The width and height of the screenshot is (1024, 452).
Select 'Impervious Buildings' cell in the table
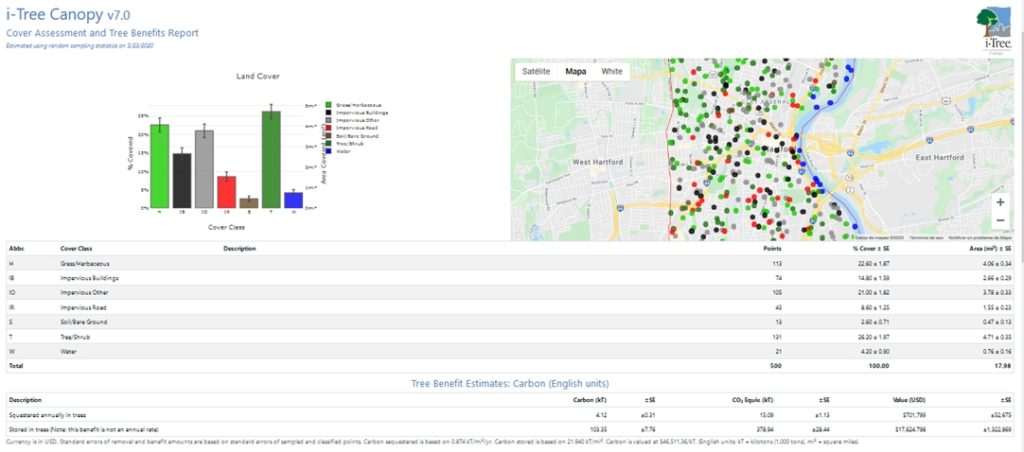tap(89, 278)
